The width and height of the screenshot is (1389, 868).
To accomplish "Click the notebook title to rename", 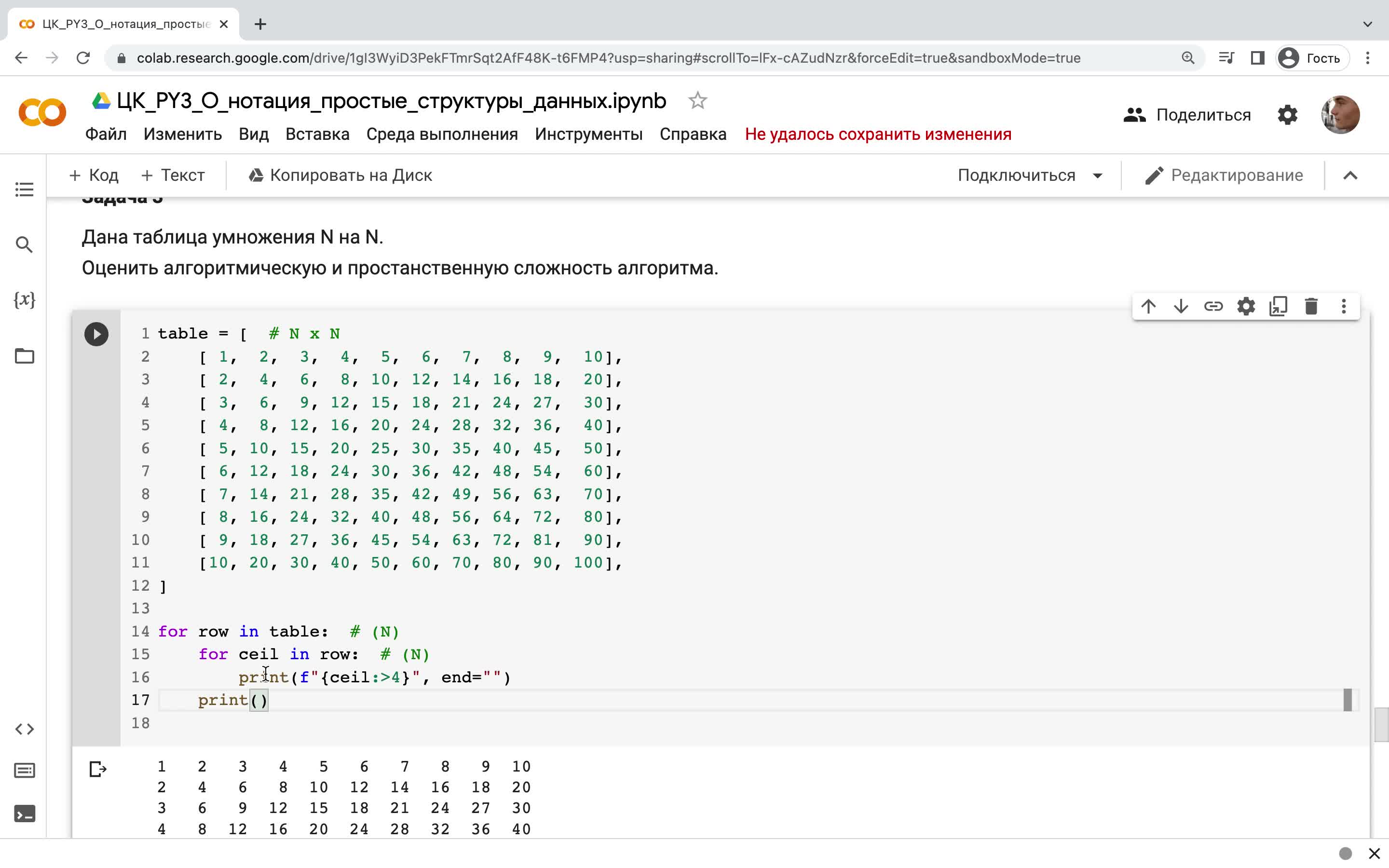I will pos(391,101).
